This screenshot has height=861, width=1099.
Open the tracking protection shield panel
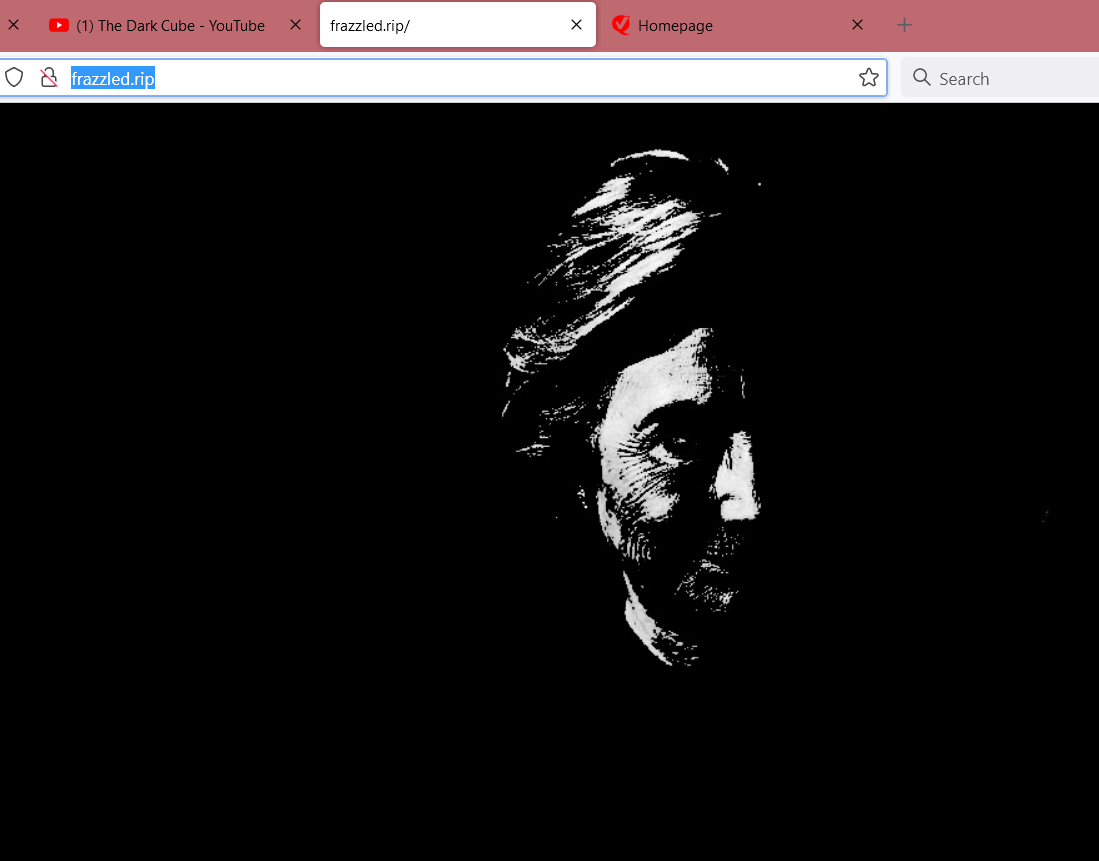coord(14,78)
